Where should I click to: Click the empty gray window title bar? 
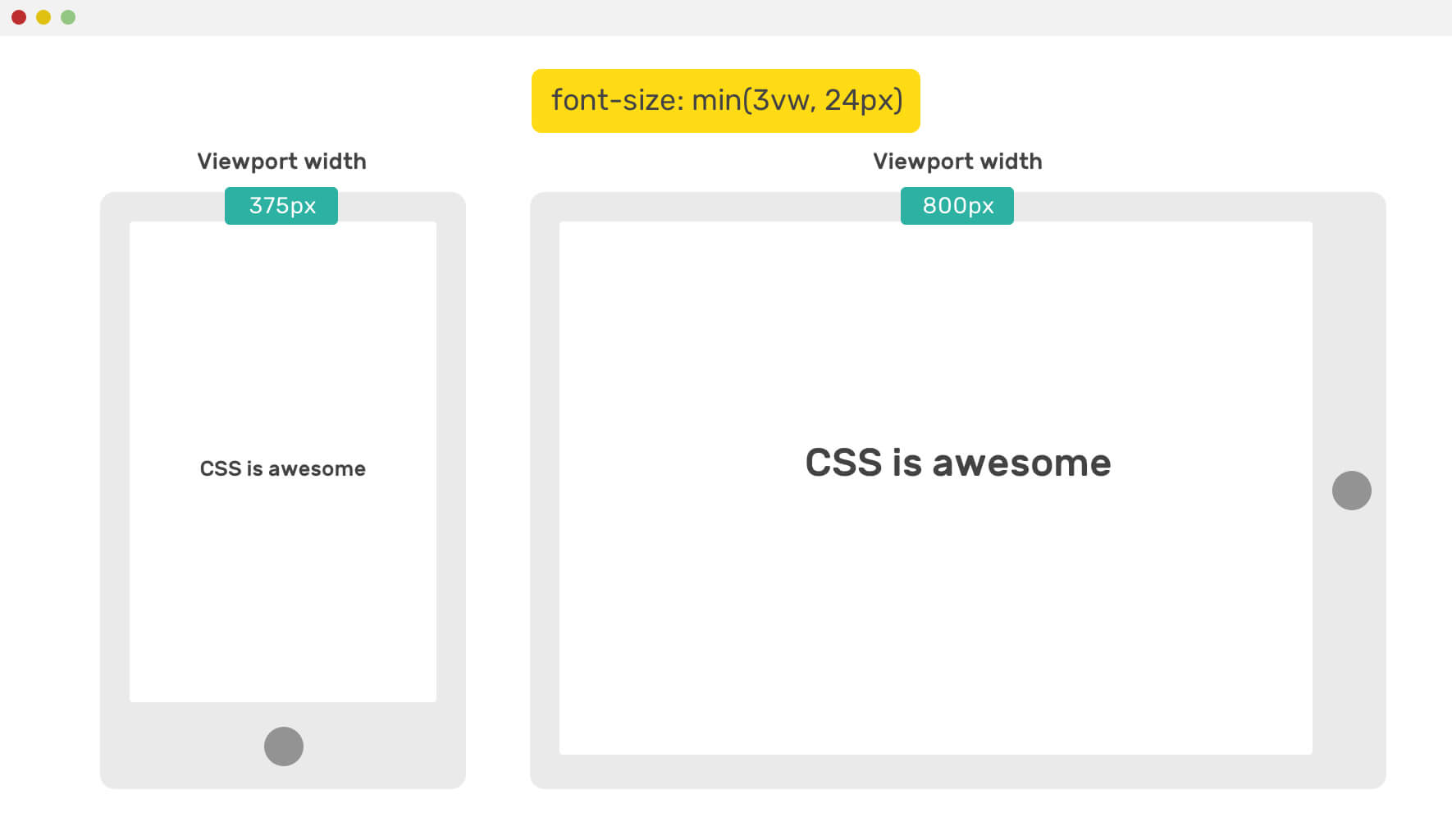pos(738,17)
